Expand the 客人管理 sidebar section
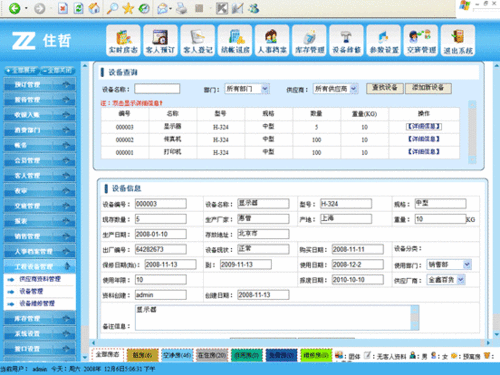500x375 pixels. pos(40,176)
